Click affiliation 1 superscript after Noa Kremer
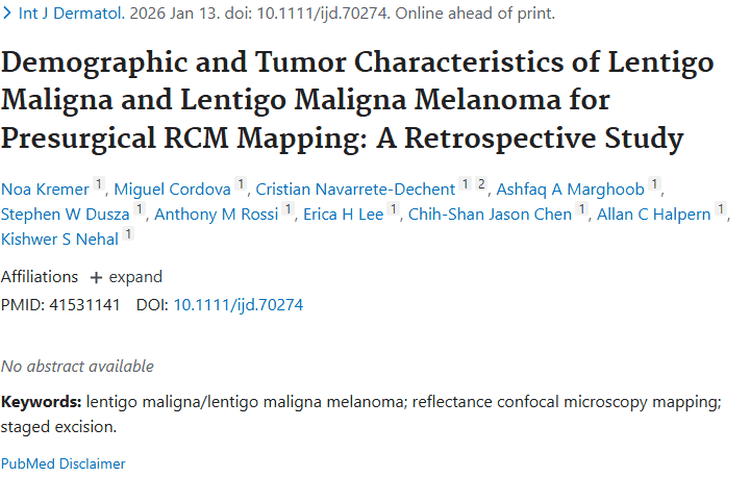Image resolution: width=750 pixels, height=500 pixels. (99, 185)
